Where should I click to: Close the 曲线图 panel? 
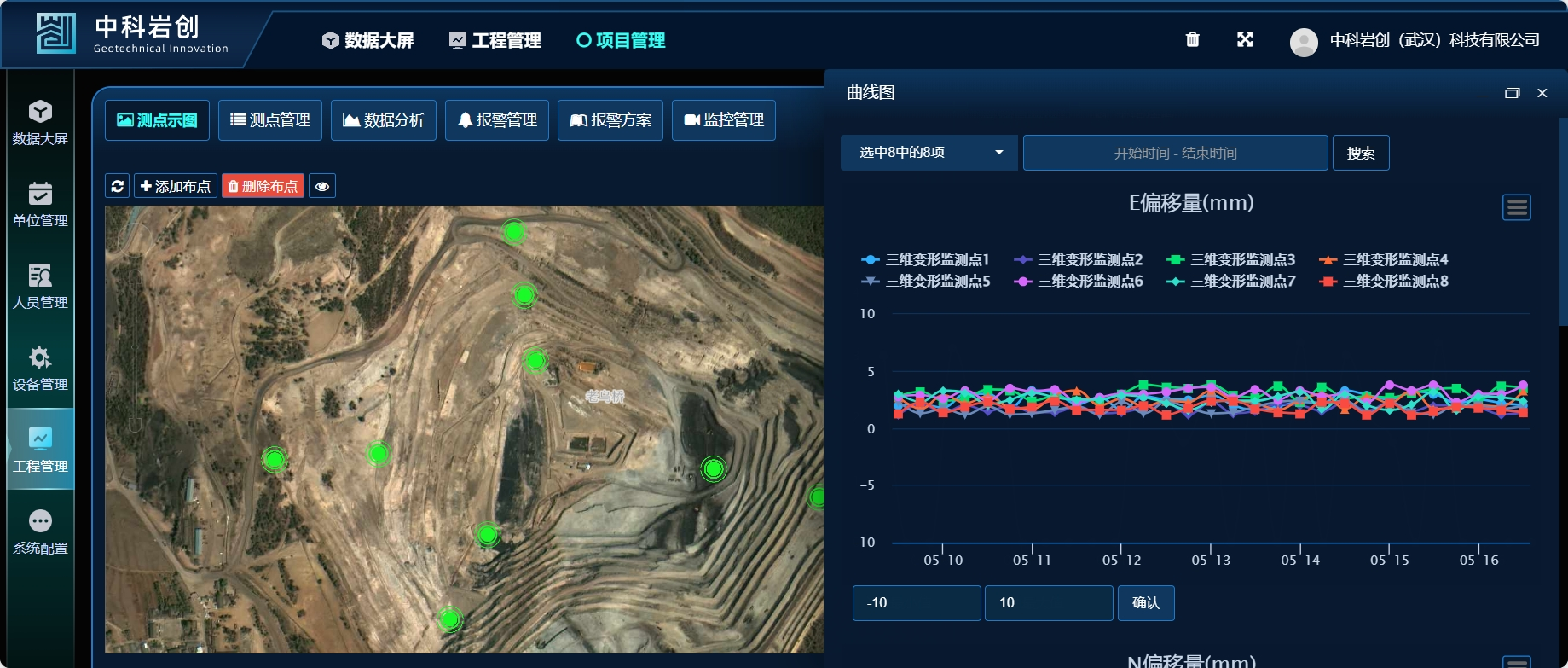coord(1542,93)
